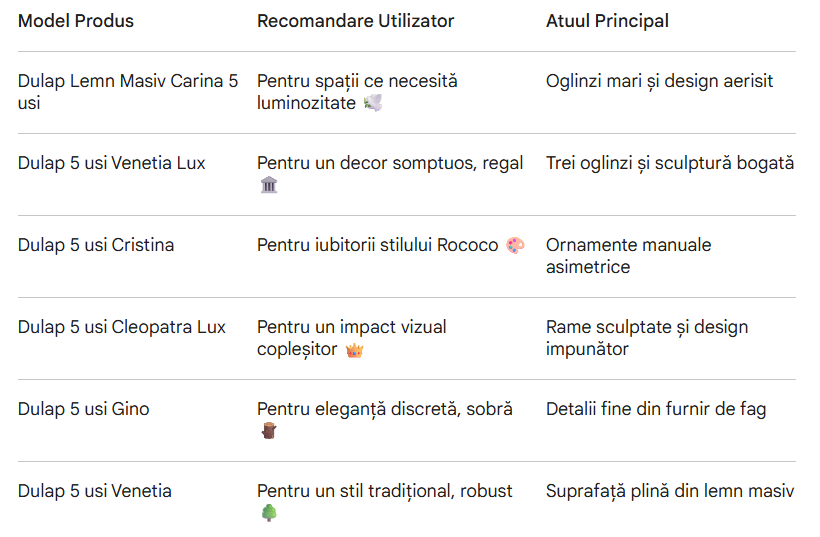Viewport: 820px width, 537px height.
Task: Click the green tree emoji in Venetia row
Action: point(268,513)
